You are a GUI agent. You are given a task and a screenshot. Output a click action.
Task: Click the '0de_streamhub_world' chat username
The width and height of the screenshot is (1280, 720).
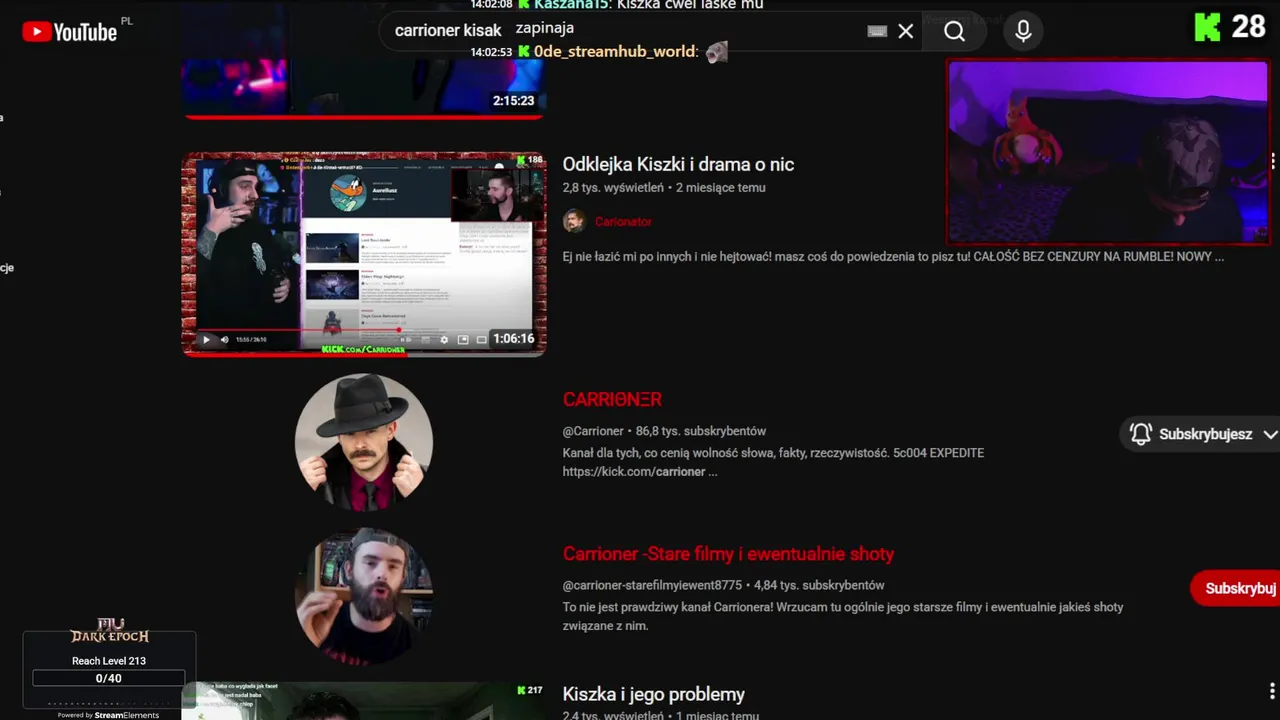[x=614, y=51]
